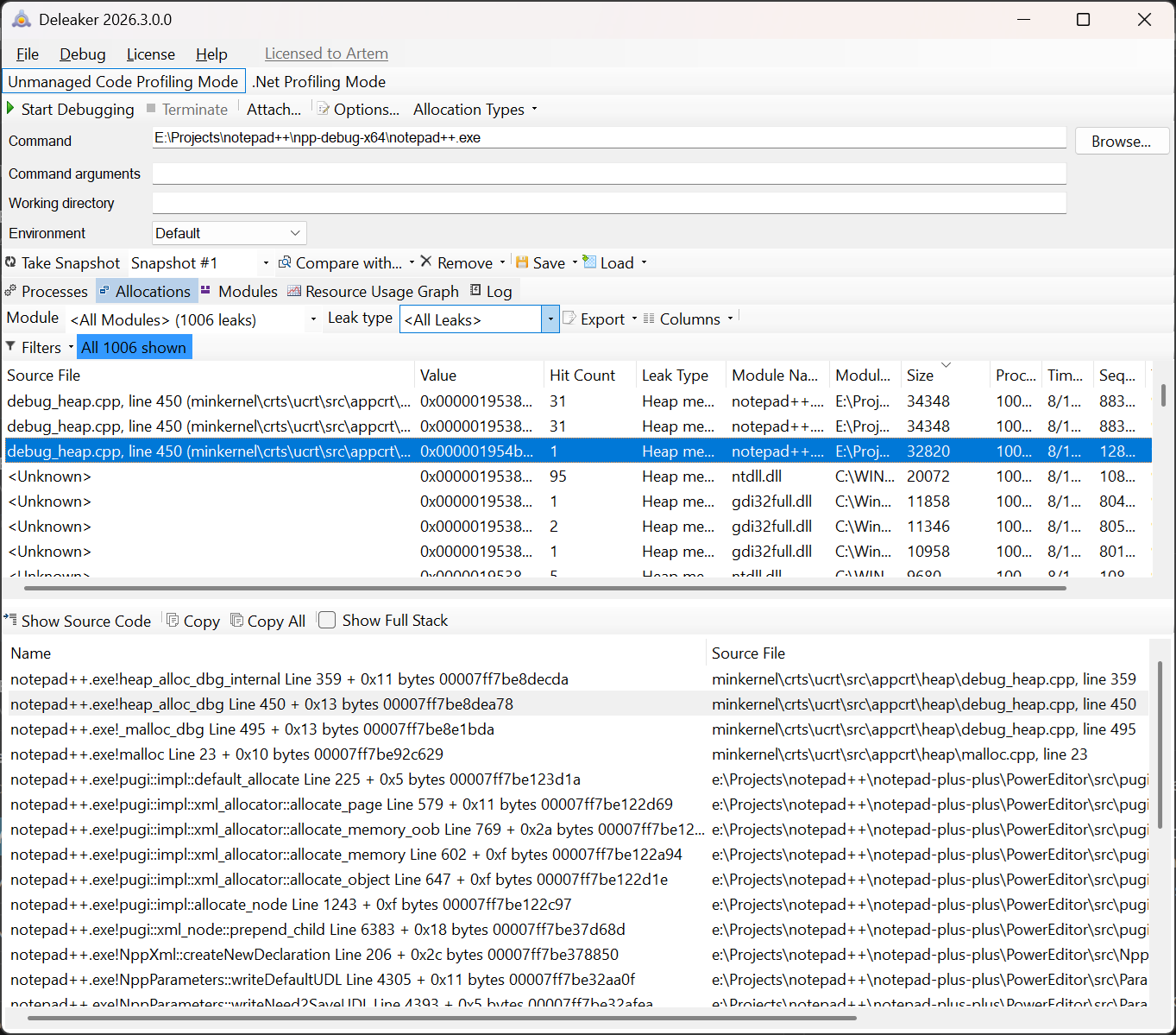Click the Log page icon
This screenshot has width=1176, height=1035.
[x=475, y=290]
